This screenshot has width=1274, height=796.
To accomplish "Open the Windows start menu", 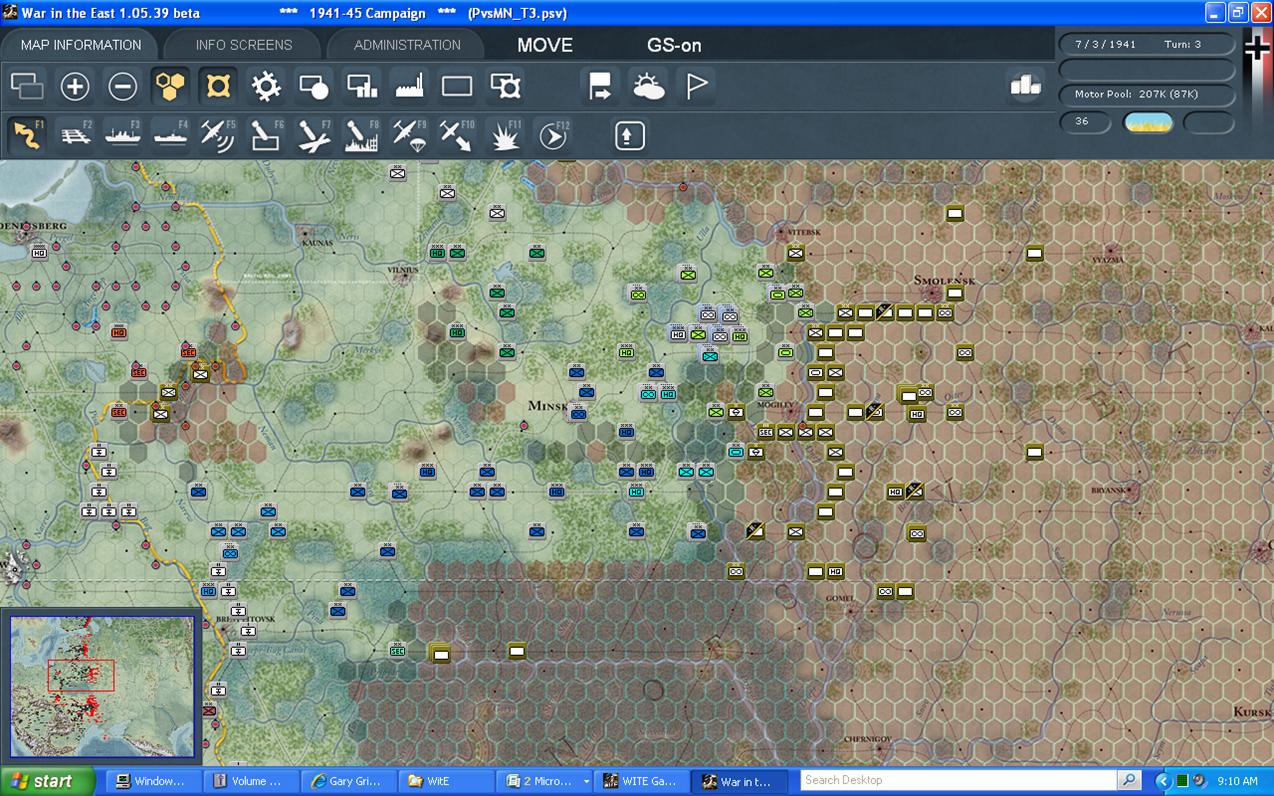I will pos(47,781).
